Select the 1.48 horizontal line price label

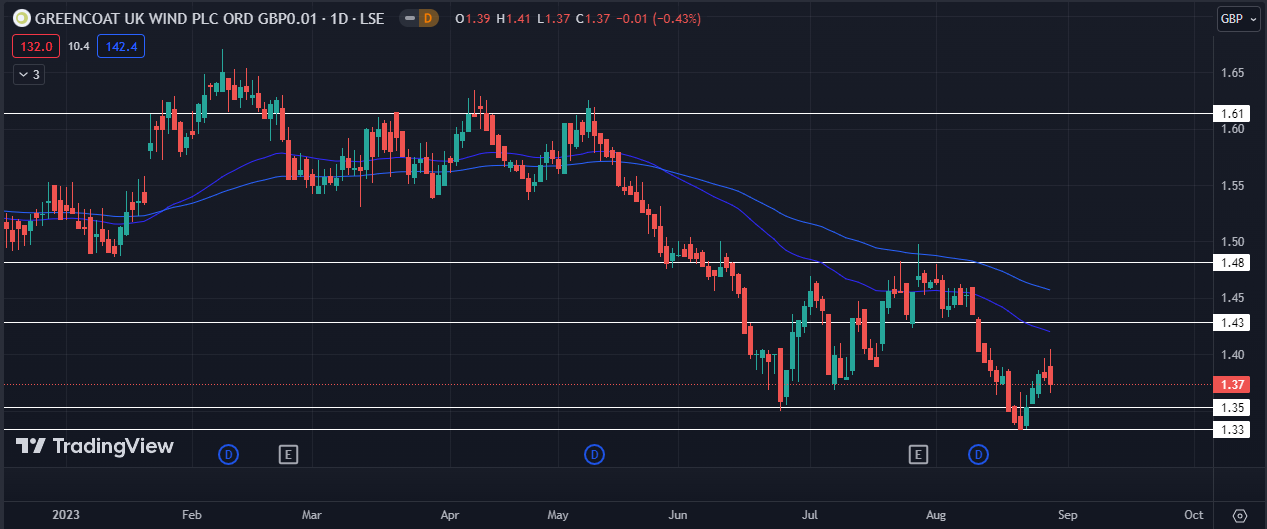(1232, 263)
